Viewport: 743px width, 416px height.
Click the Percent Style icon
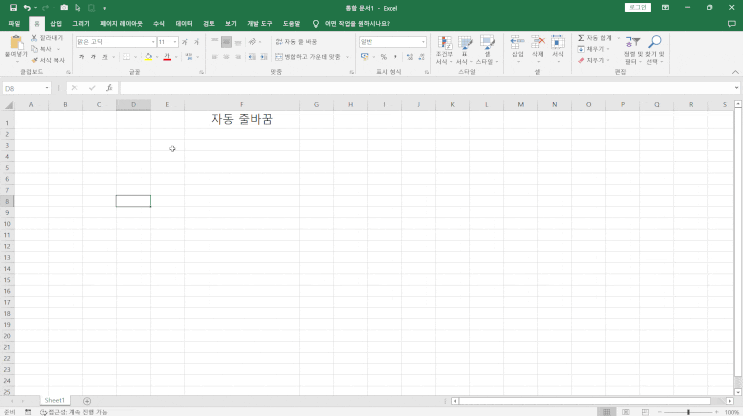[x=384, y=57]
